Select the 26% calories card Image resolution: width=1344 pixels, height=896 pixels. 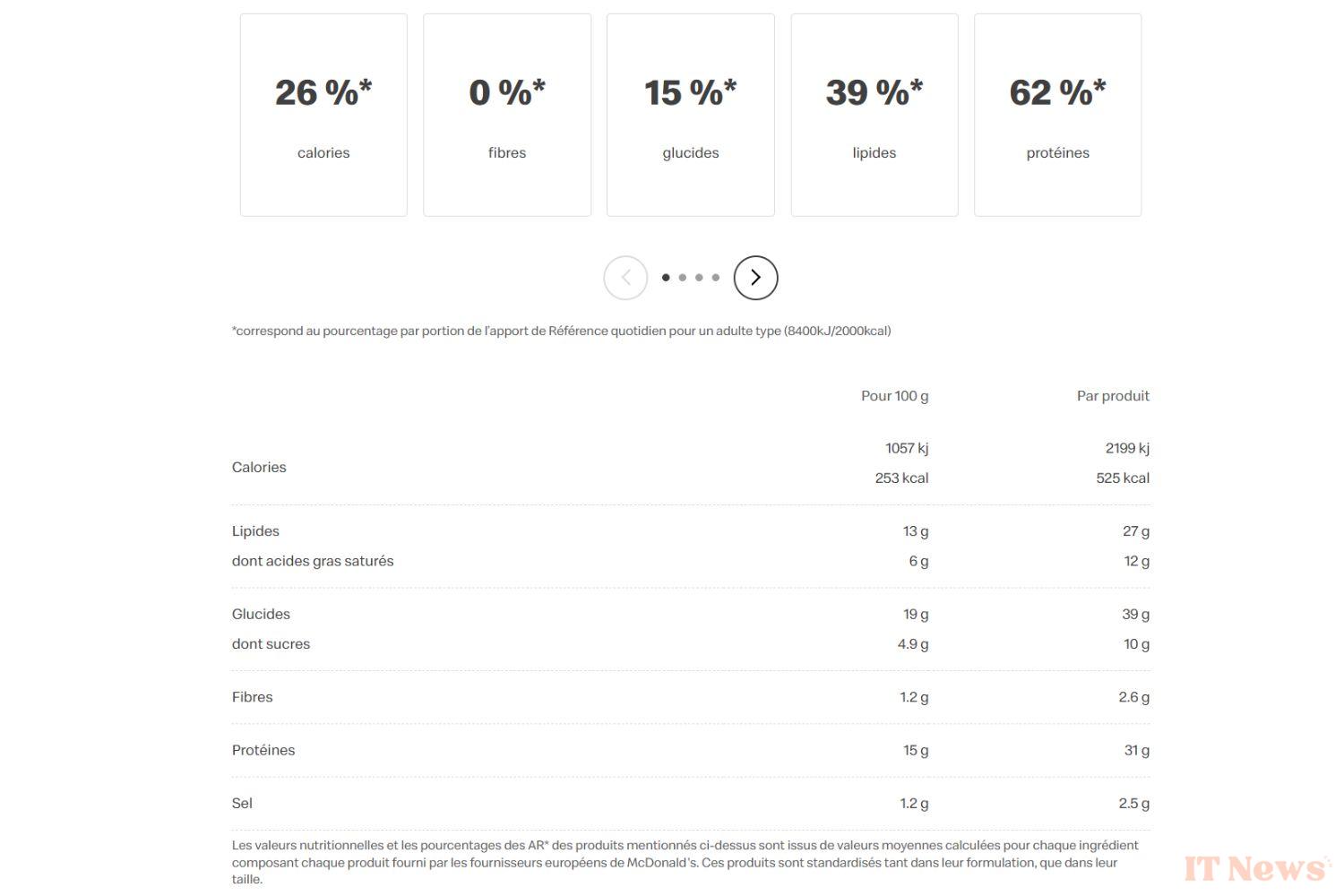pyautogui.click(x=323, y=114)
